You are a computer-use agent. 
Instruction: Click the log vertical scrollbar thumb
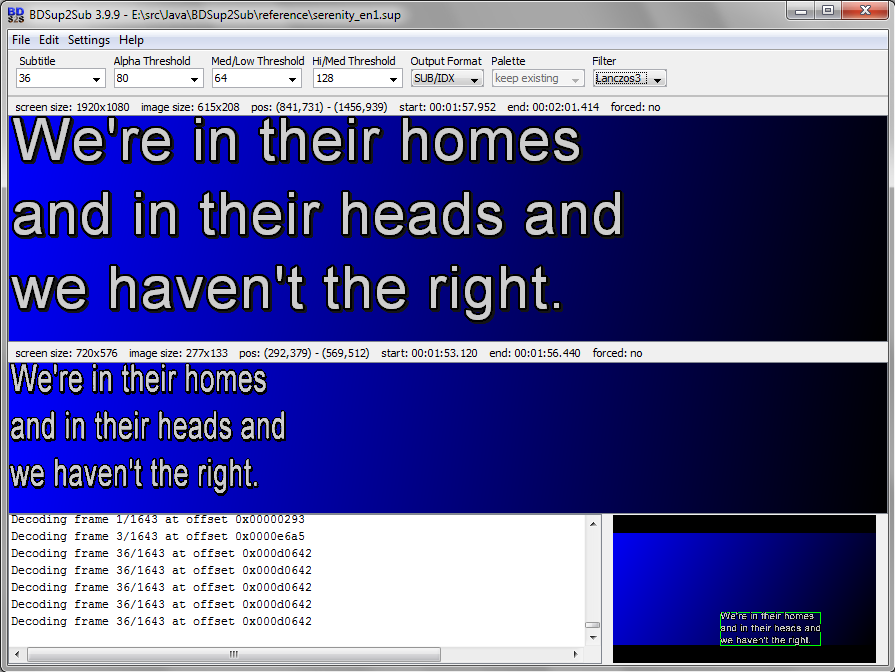coord(593,625)
